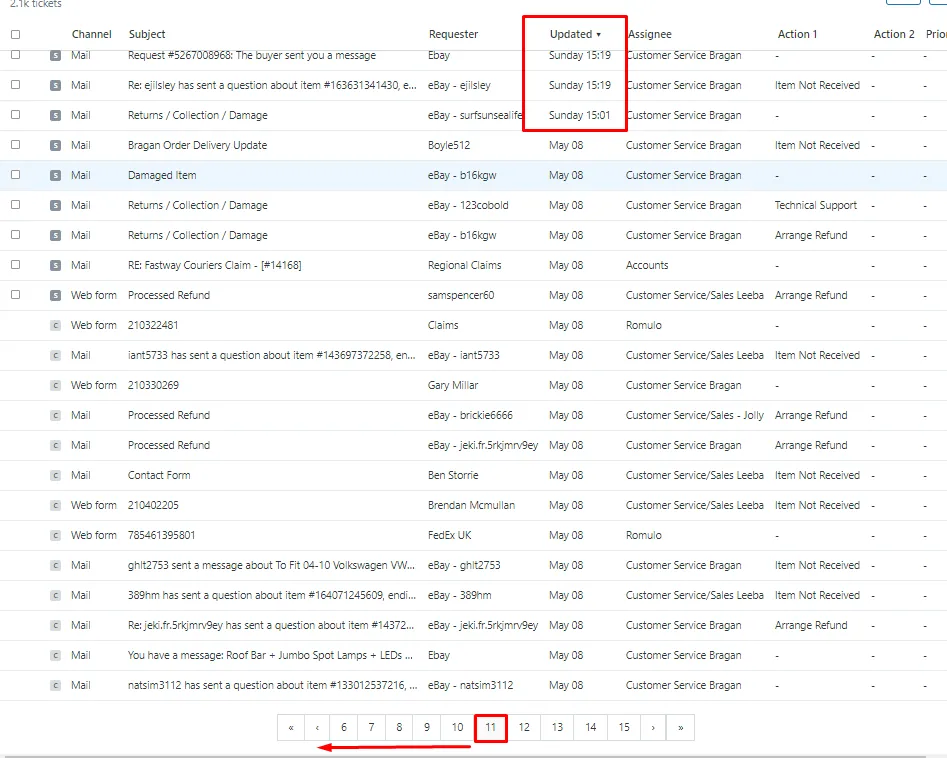Go to next page with right arrow

point(653,727)
